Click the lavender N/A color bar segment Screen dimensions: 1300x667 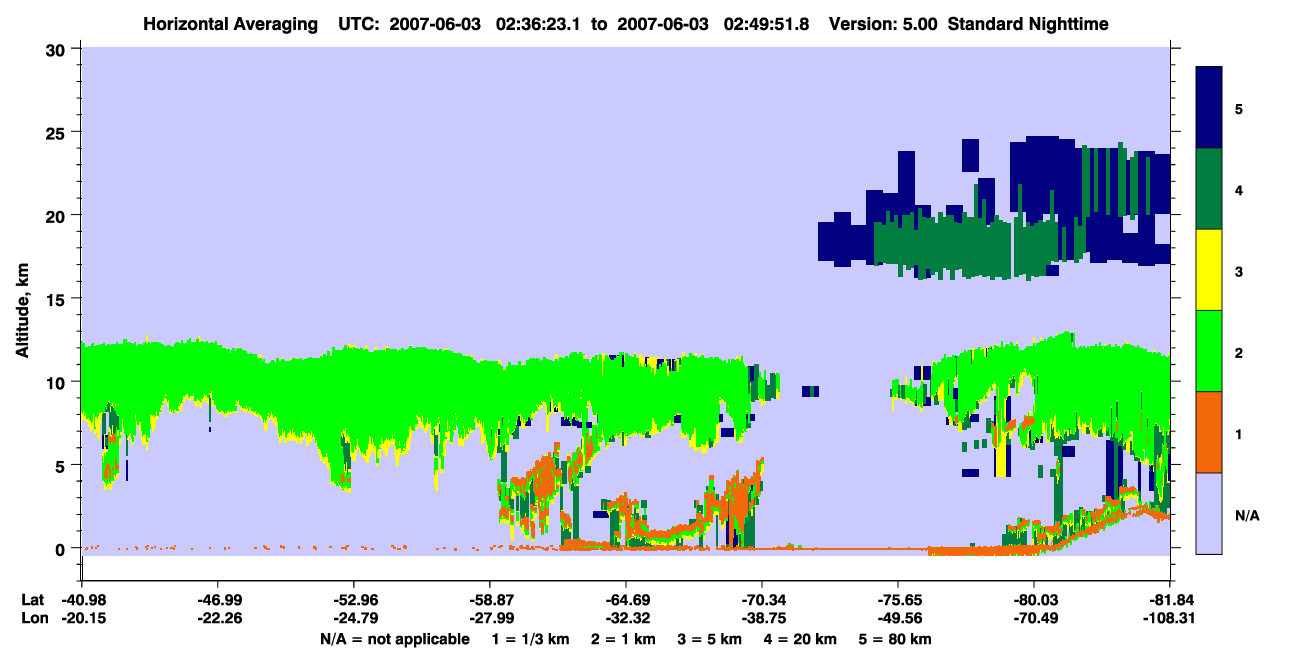(x=1209, y=512)
